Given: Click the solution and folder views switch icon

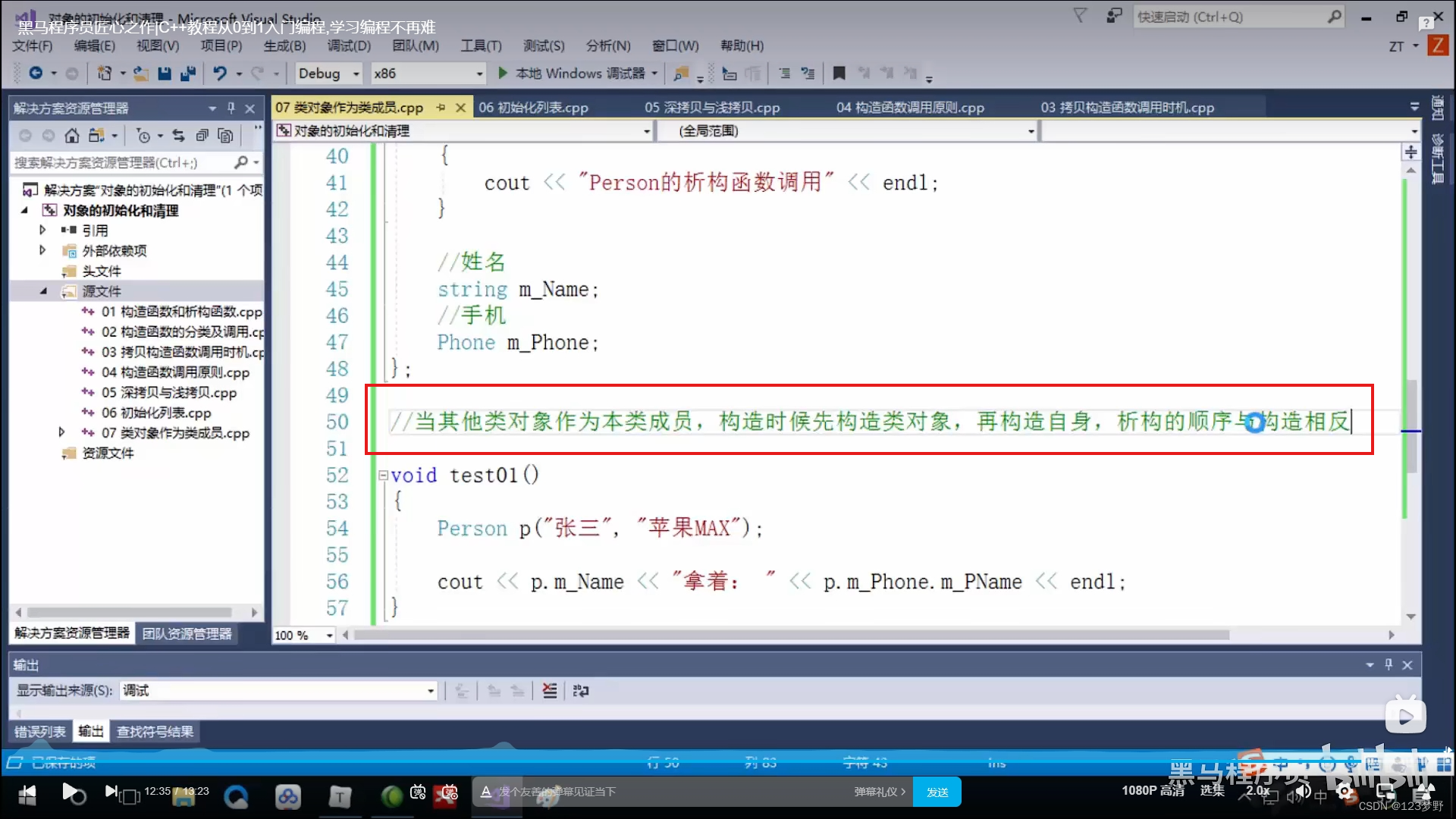Looking at the screenshot, I should click(96, 136).
